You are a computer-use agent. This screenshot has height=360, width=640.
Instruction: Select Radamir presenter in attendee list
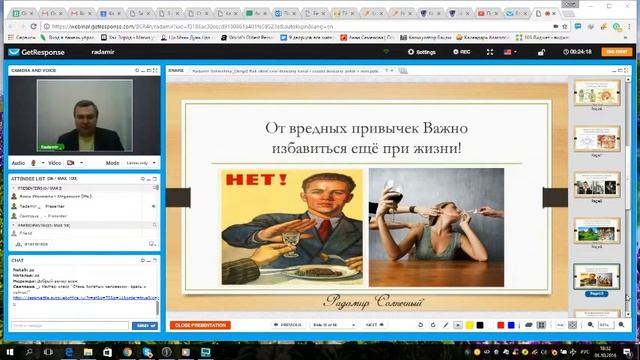(84, 207)
